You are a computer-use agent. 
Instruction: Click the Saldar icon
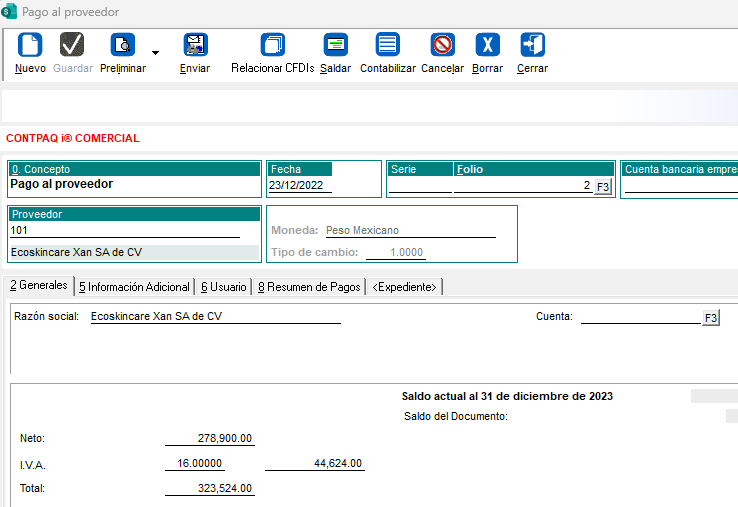click(335, 45)
